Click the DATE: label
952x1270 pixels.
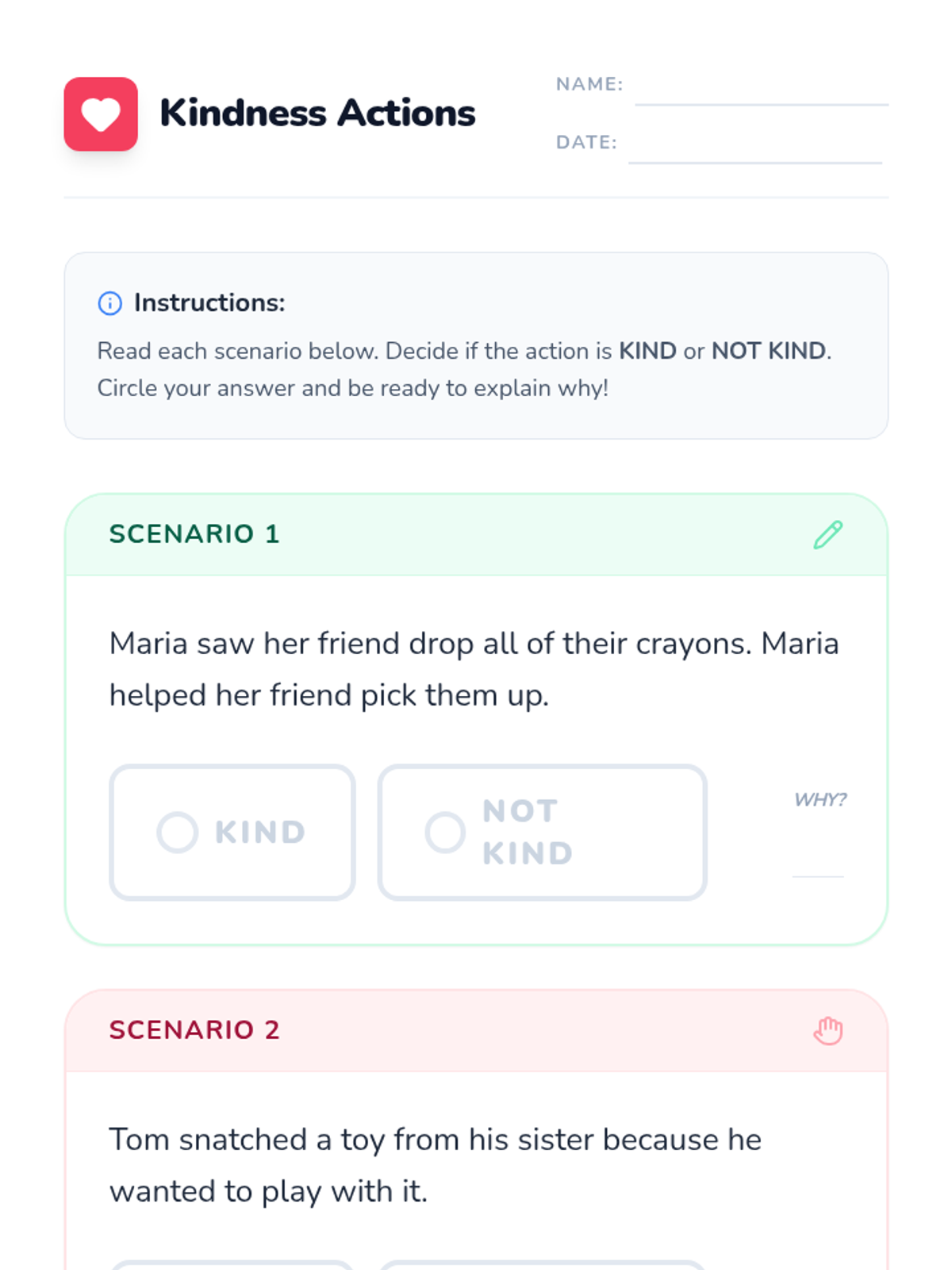click(586, 142)
